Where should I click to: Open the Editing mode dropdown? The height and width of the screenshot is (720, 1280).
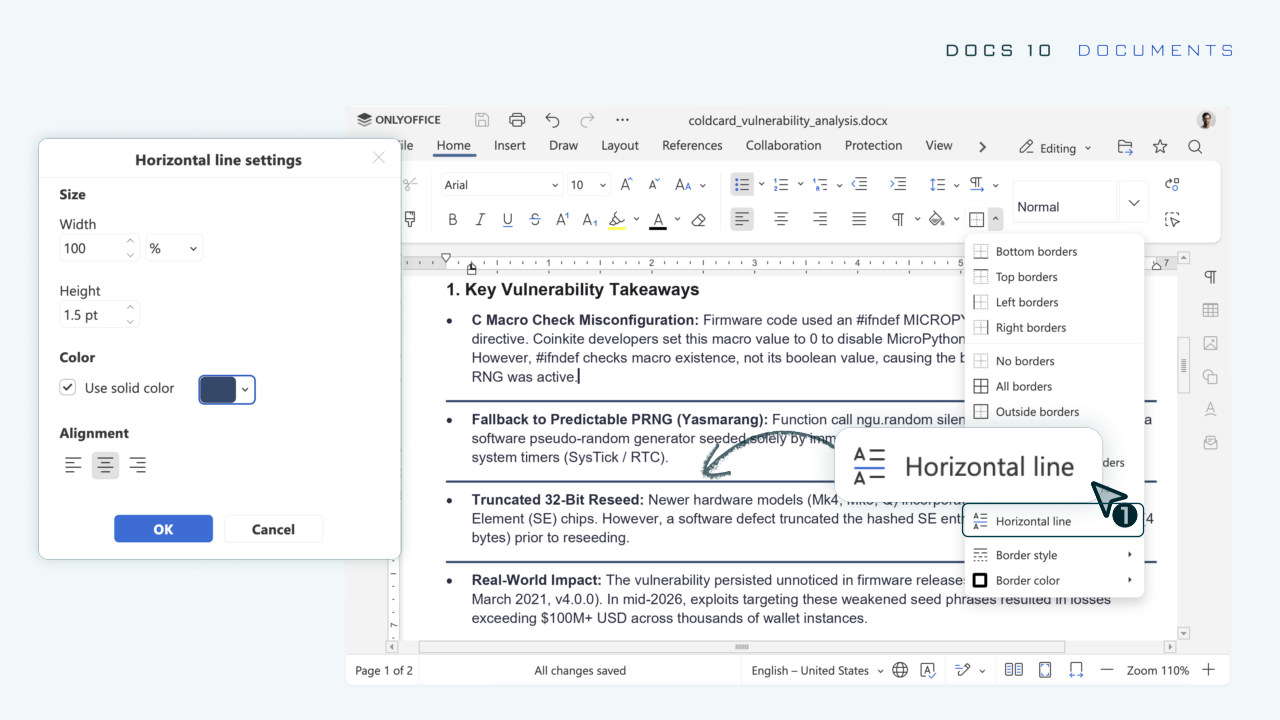[x=1055, y=148]
